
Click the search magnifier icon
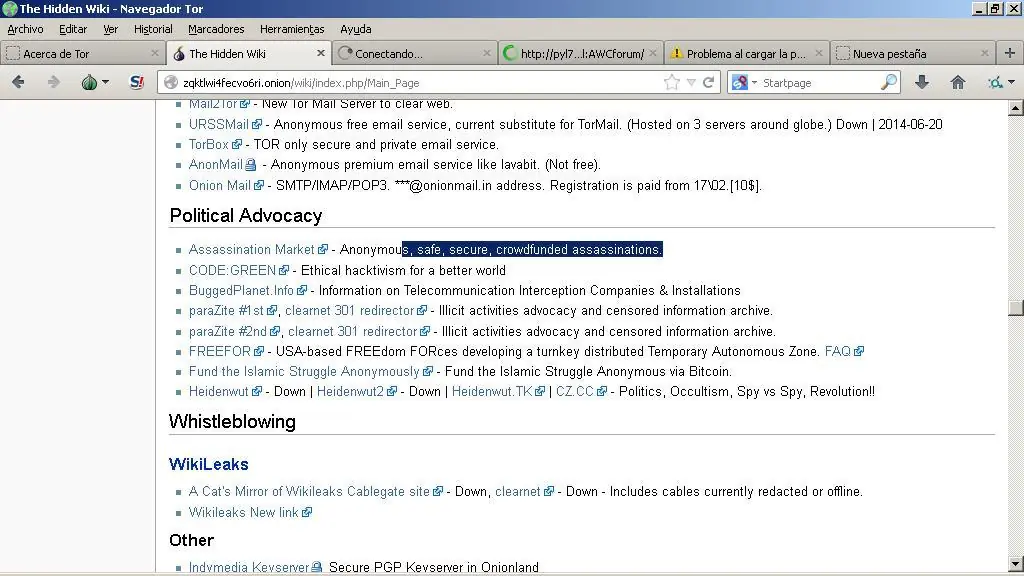click(x=889, y=82)
